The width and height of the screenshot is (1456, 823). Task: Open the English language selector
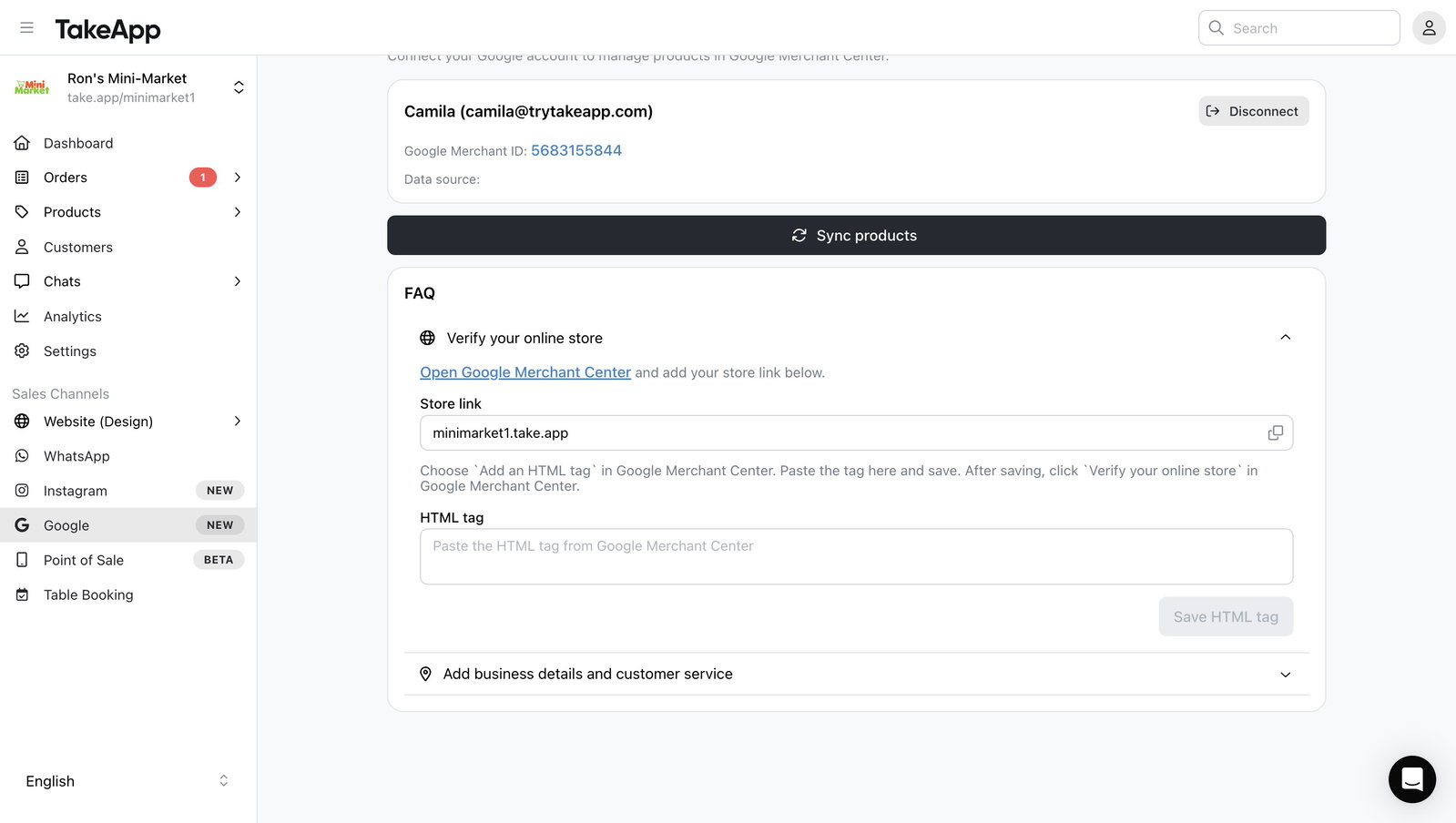click(x=127, y=781)
